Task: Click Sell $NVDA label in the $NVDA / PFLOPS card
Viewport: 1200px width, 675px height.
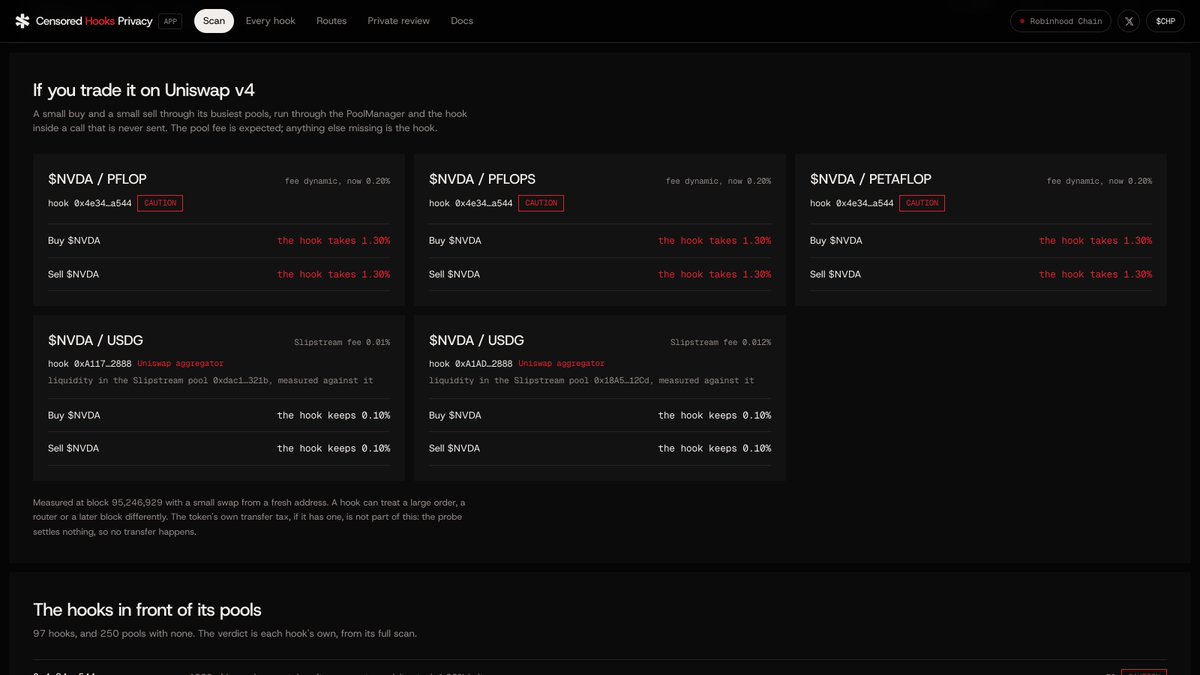Action: (x=455, y=275)
